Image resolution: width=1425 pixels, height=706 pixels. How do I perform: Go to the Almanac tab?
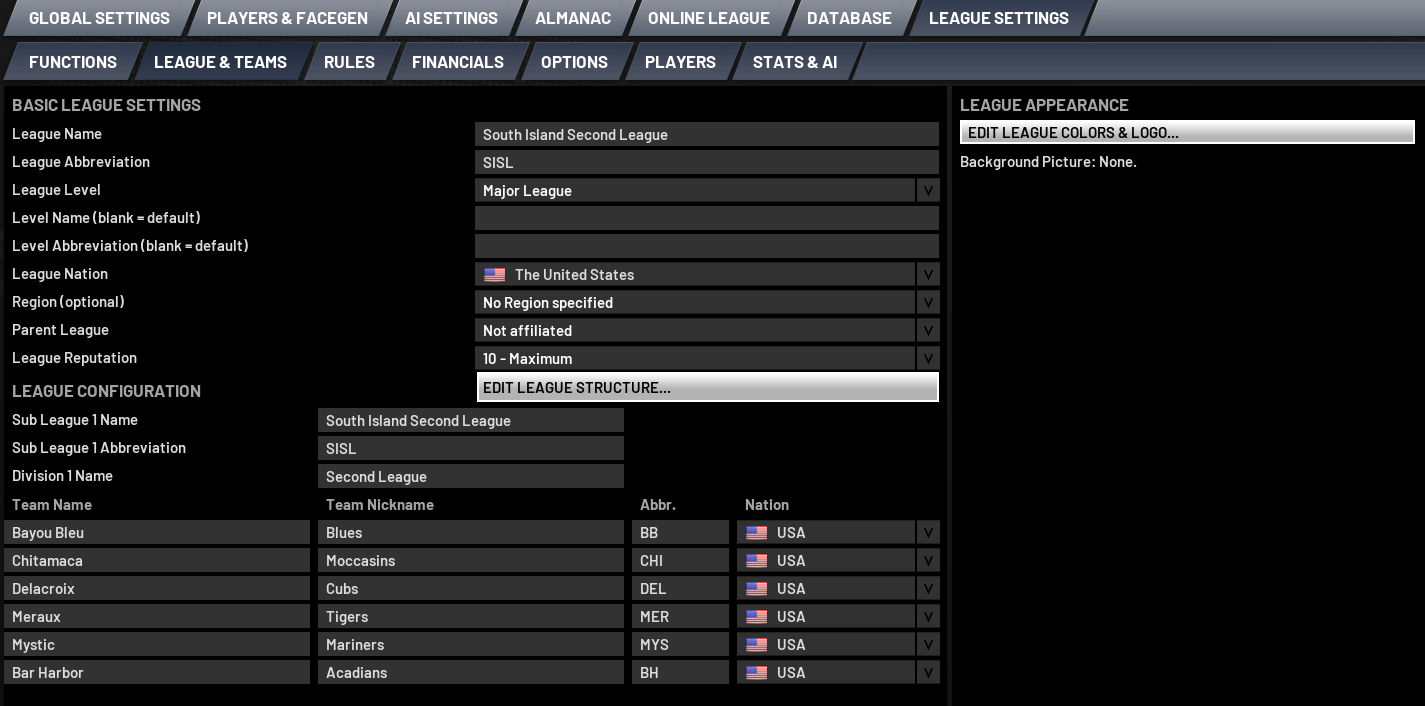pyautogui.click(x=573, y=18)
